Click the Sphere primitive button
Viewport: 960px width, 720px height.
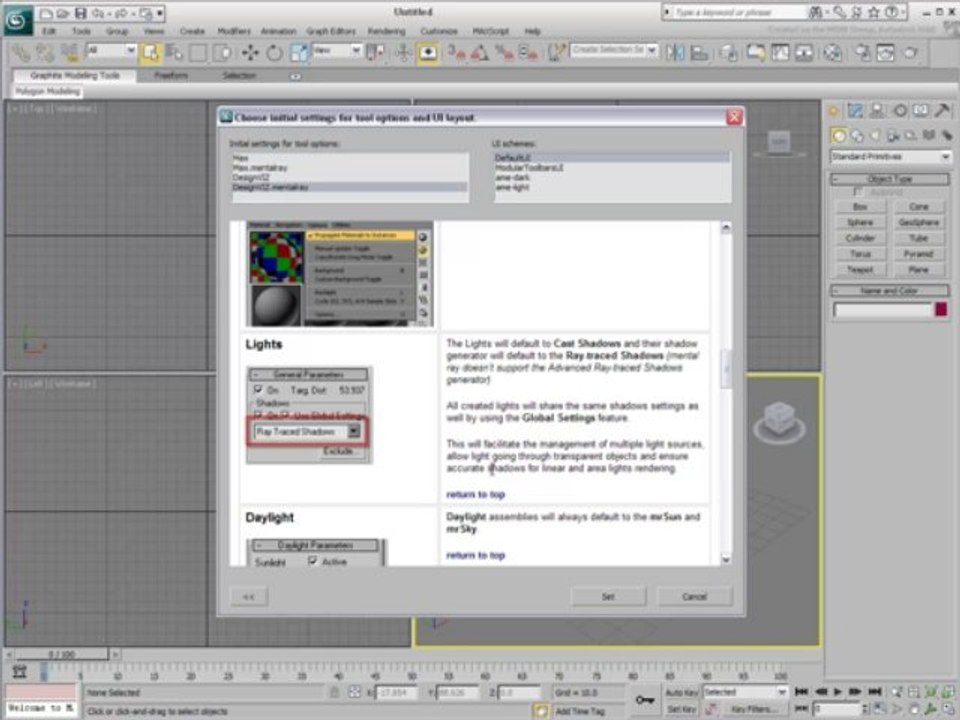[x=860, y=222]
